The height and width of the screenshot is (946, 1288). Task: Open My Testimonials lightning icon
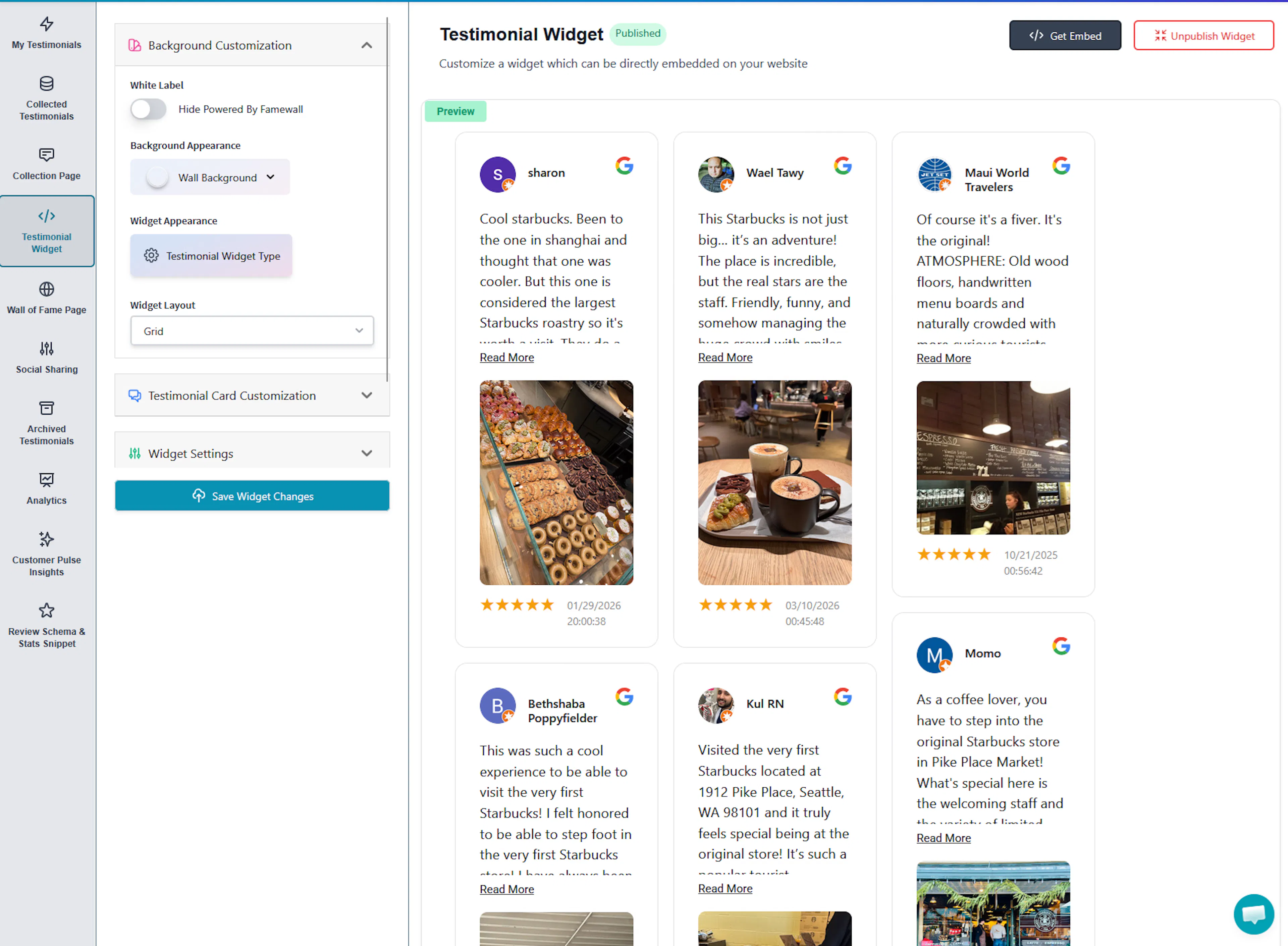pyautogui.click(x=46, y=23)
